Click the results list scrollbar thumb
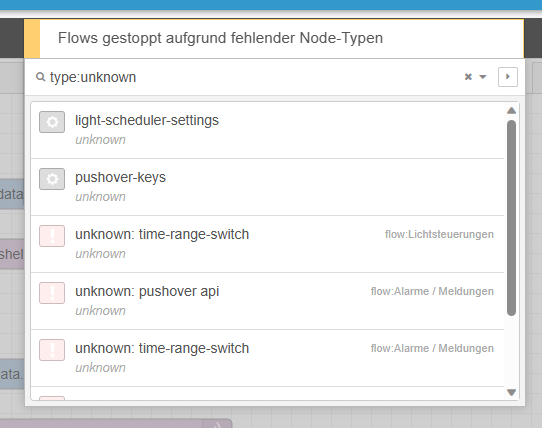The width and height of the screenshot is (542, 428). coord(512,218)
